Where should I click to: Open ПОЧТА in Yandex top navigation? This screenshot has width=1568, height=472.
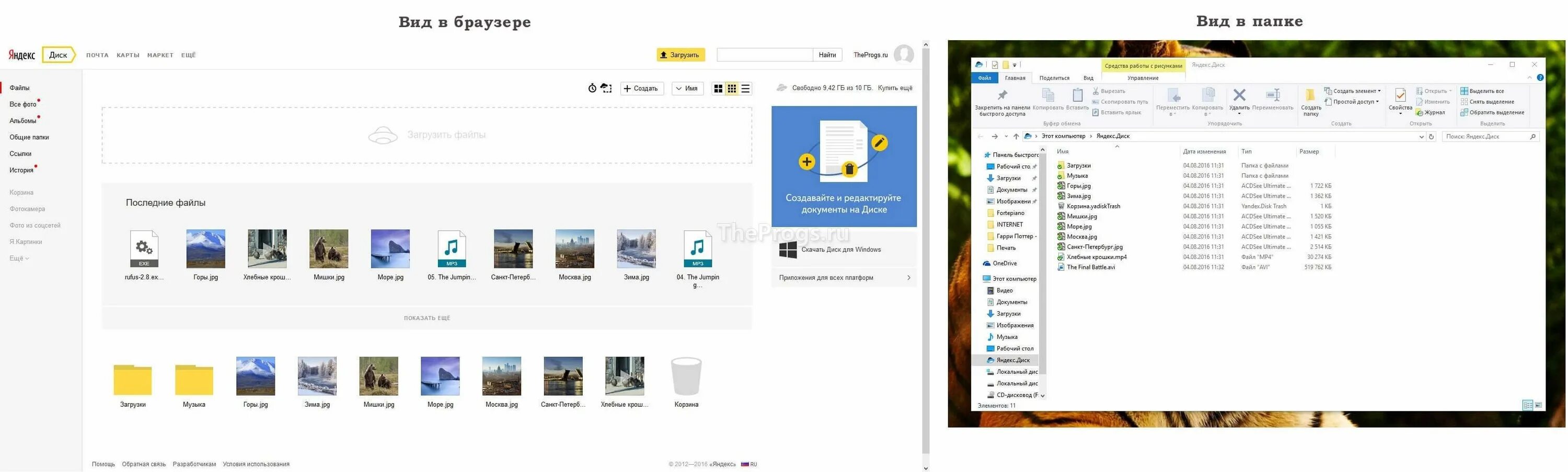coord(97,55)
